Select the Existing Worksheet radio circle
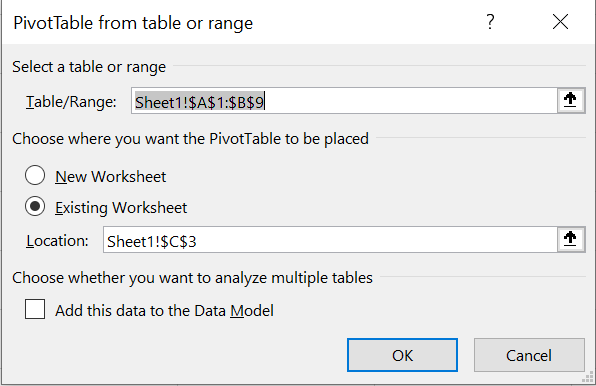Screen dimensions: 596x386 coord(35,206)
